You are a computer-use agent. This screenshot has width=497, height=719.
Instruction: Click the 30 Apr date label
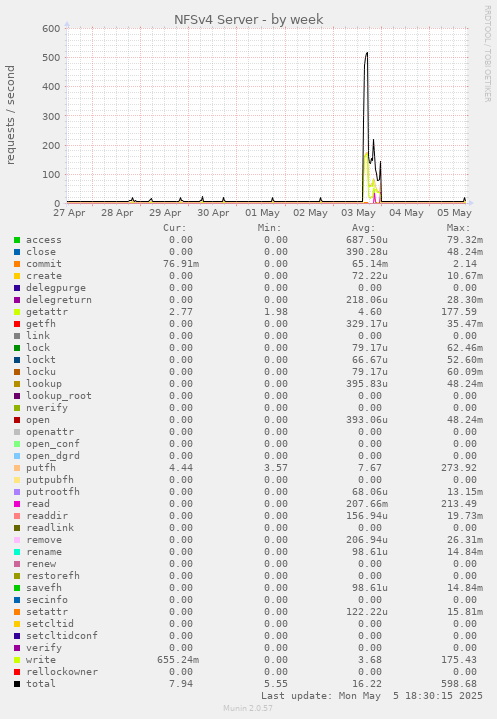(x=213, y=213)
